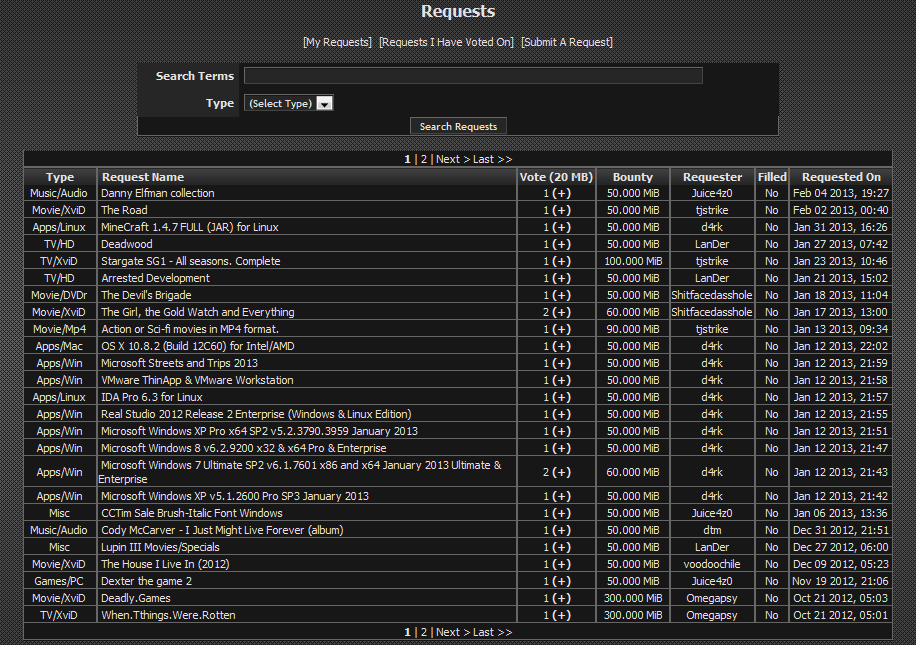Screen dimensions: 916x645
Task: Click (+) vote for Arrested Development
Action: [x=562, y=278]
